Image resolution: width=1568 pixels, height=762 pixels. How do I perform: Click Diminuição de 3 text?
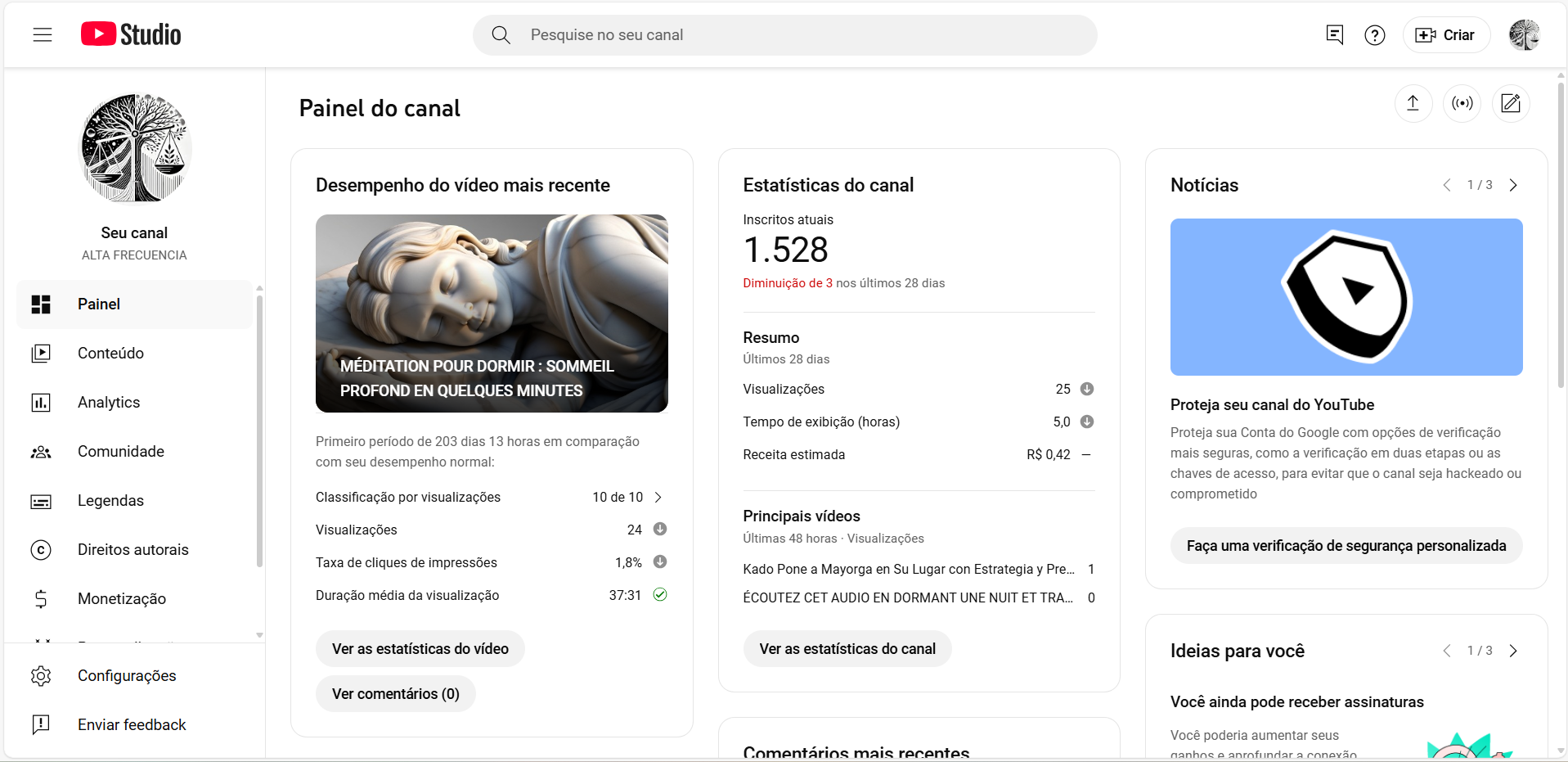(788, 283)
